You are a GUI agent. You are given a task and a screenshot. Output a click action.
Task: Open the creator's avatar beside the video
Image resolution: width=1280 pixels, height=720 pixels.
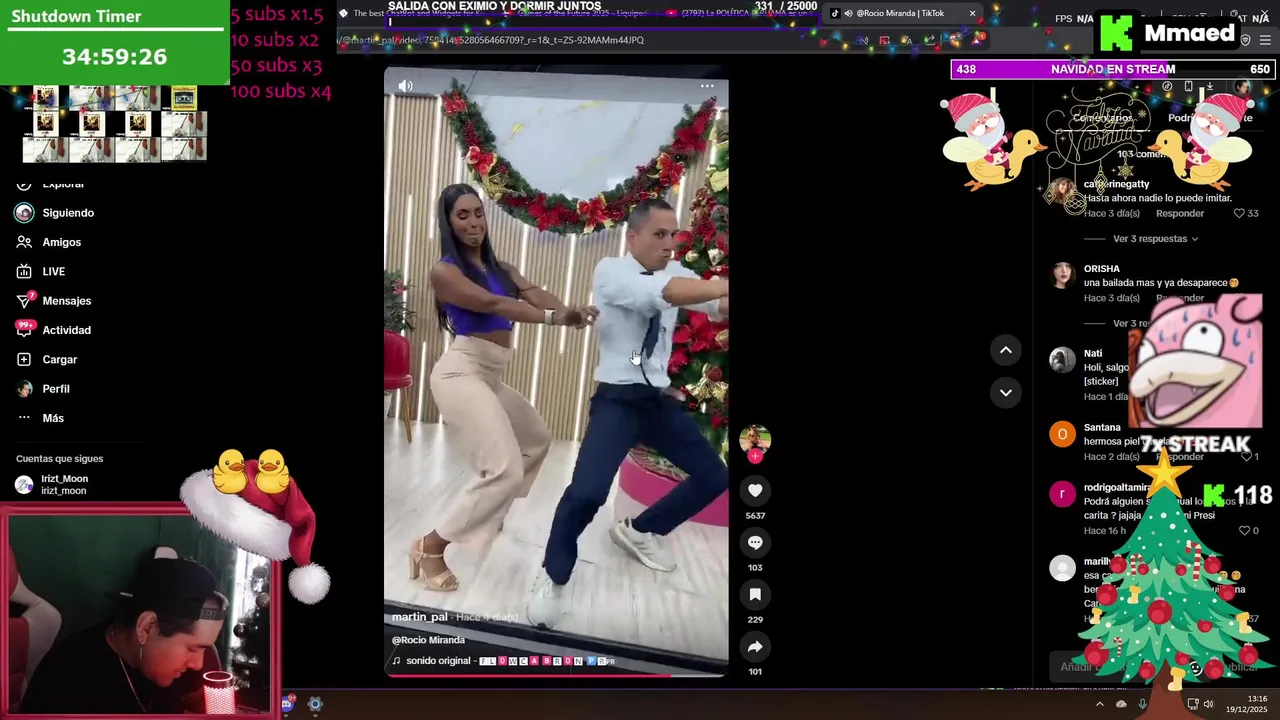tap(755, 439)
